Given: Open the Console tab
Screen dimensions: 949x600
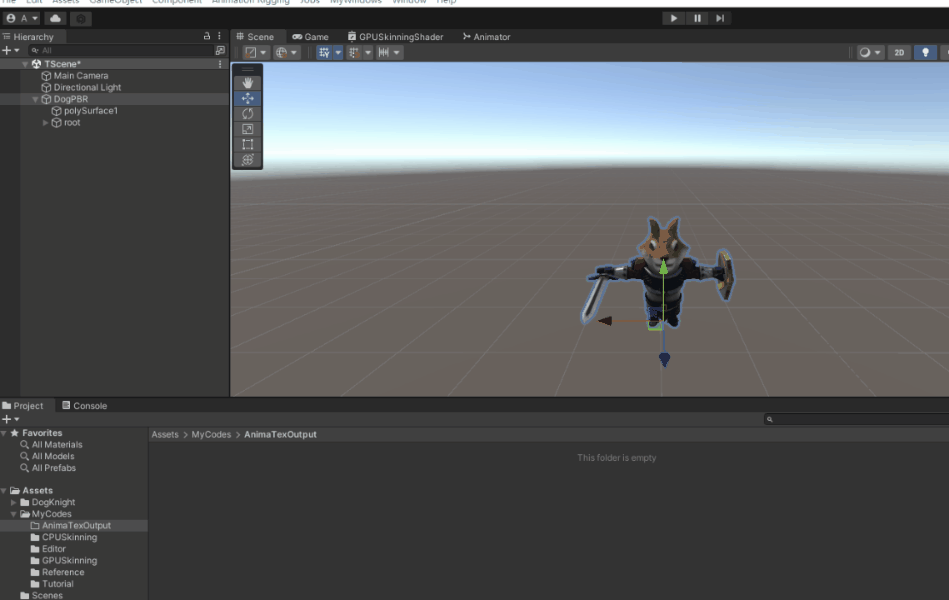Looking at the screenshot, I should coord(85,405).
